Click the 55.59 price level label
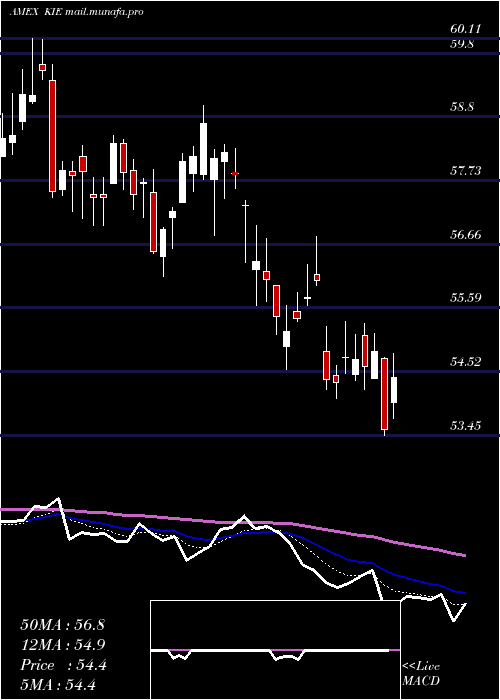The height and width of the screenshot is (700, 500). (466, 297)
